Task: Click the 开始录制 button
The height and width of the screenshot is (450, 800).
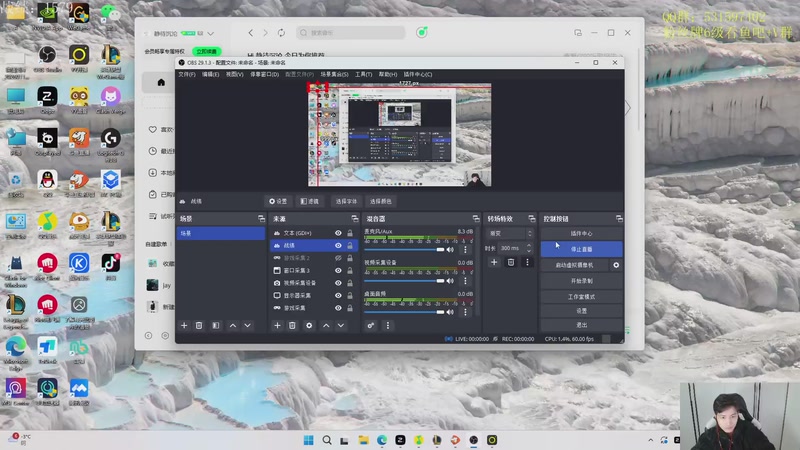Action: click(581, 281)
